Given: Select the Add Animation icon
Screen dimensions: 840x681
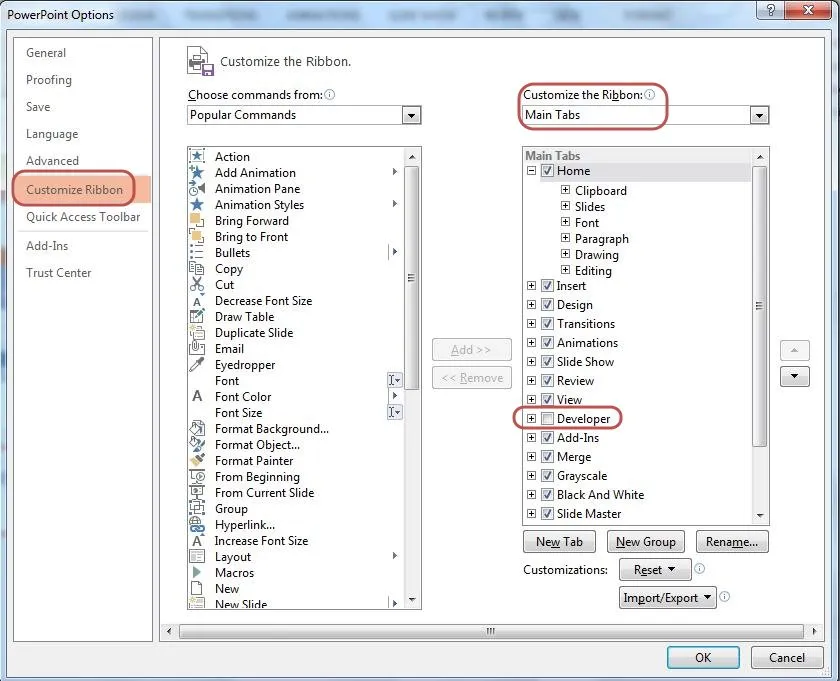Looking at the screenshot, I should (197, 172).
